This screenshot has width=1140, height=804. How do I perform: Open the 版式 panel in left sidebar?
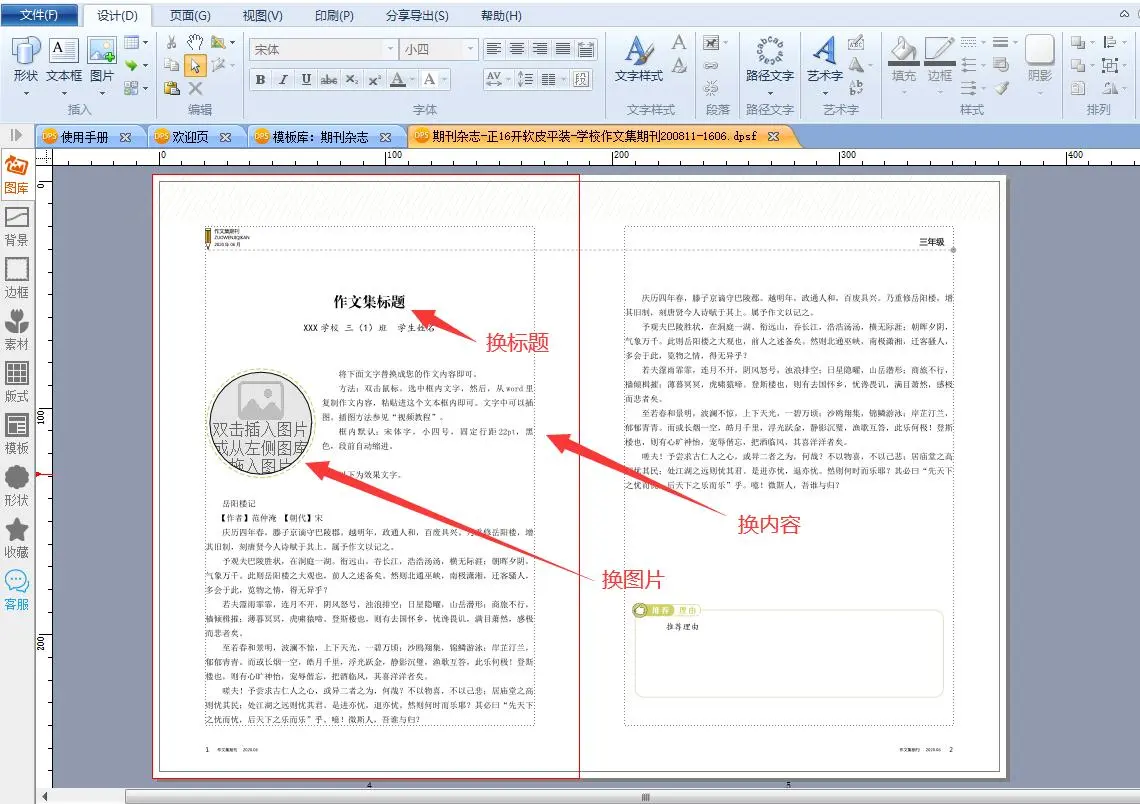[x=17, y=382]
